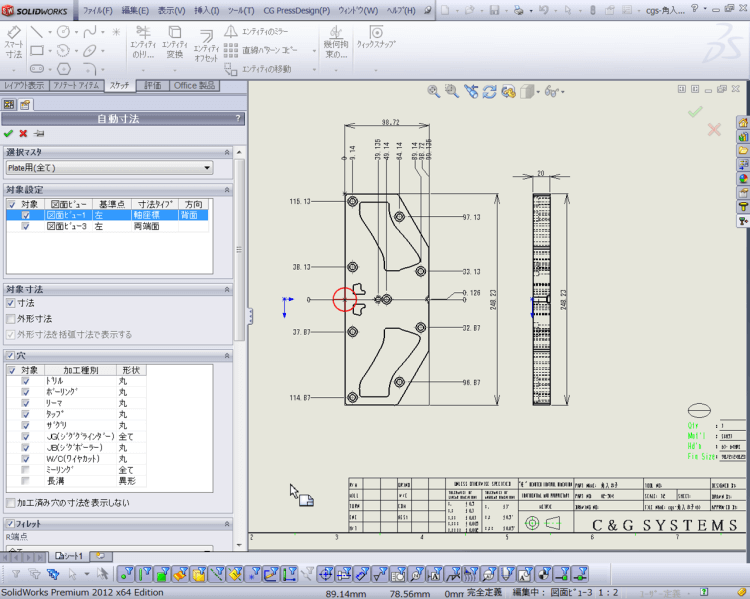Open the CG PressDesign(P) menu
Image resolution: width=750 pixels, height=599 pixels.
click(x=297, y=11)
